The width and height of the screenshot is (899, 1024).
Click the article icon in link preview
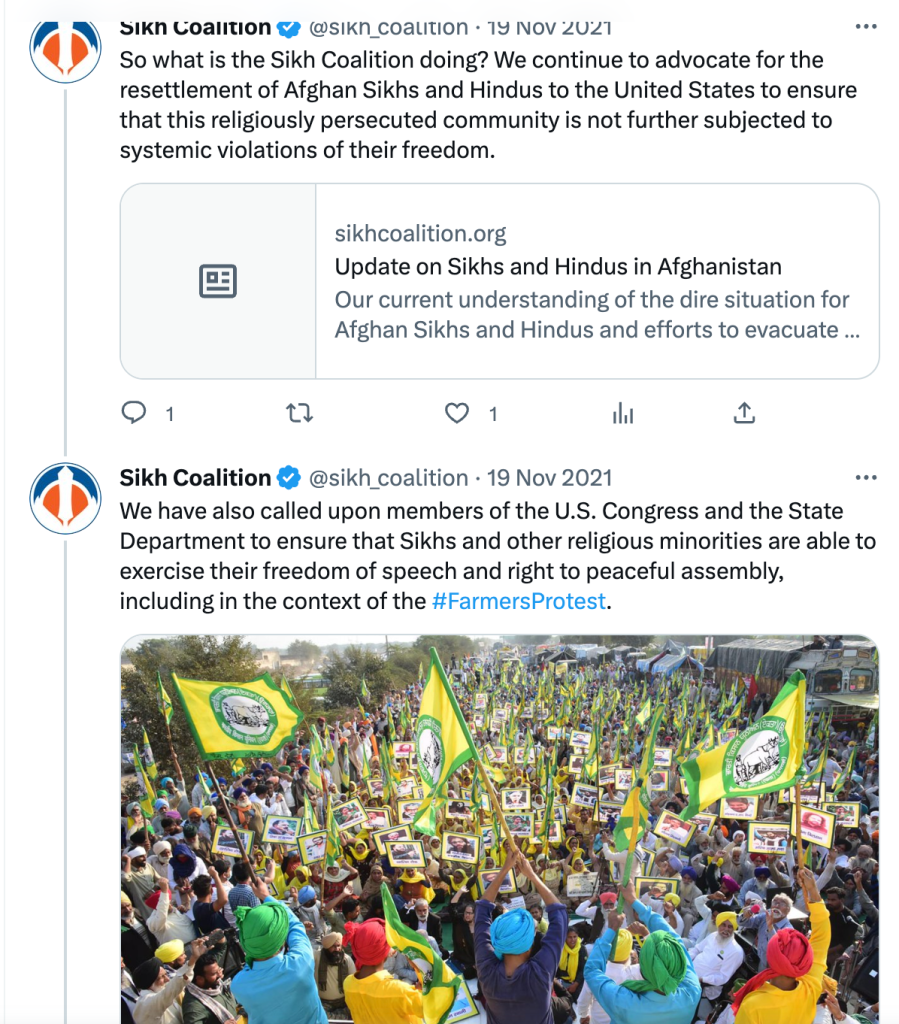coord(218,281)
